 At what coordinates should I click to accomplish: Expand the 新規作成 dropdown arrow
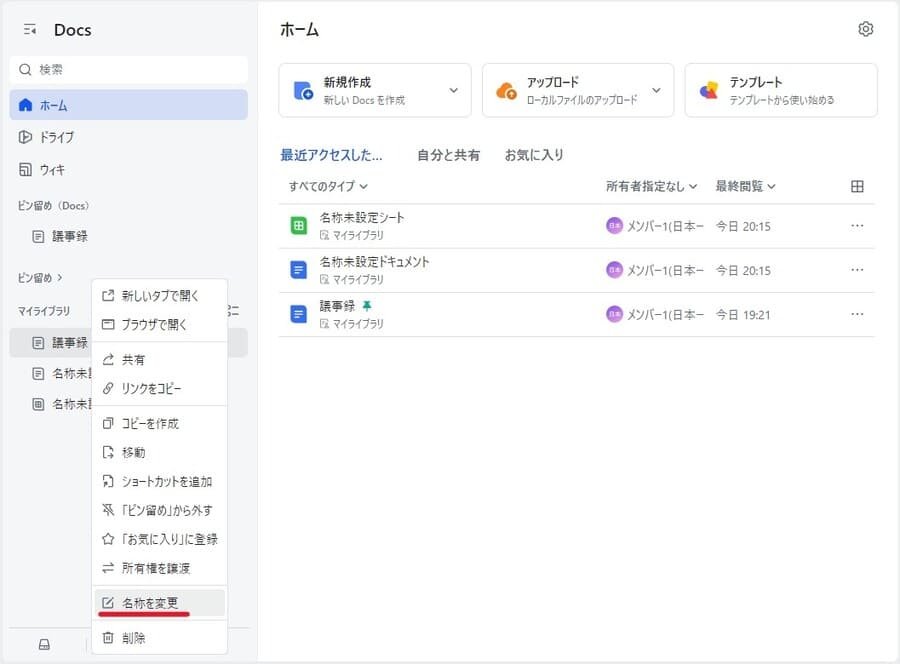(453, 90)
